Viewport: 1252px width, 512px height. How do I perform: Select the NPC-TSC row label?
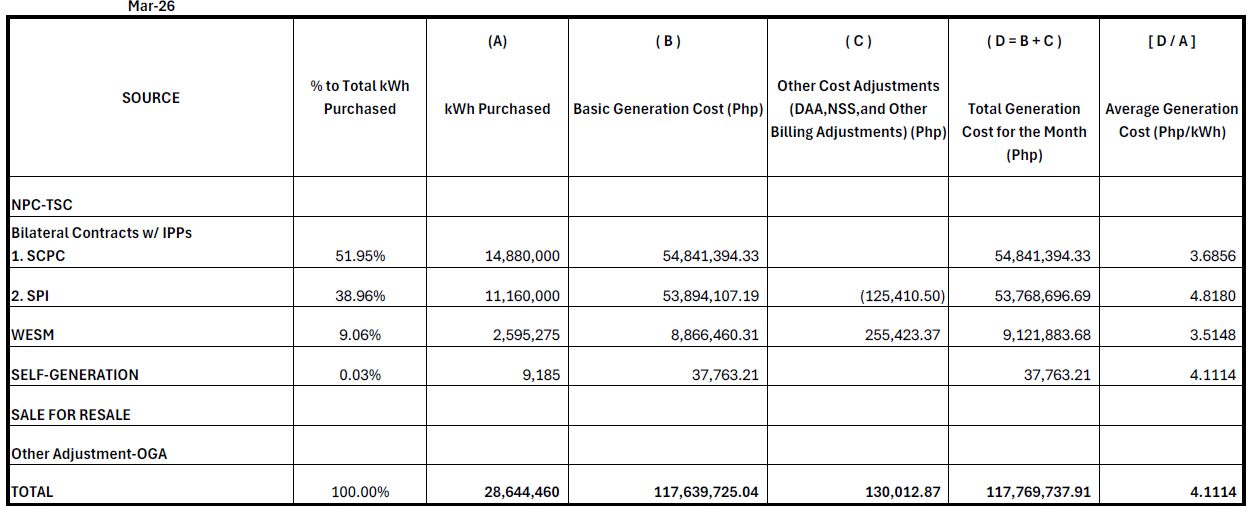click(42, 204)
